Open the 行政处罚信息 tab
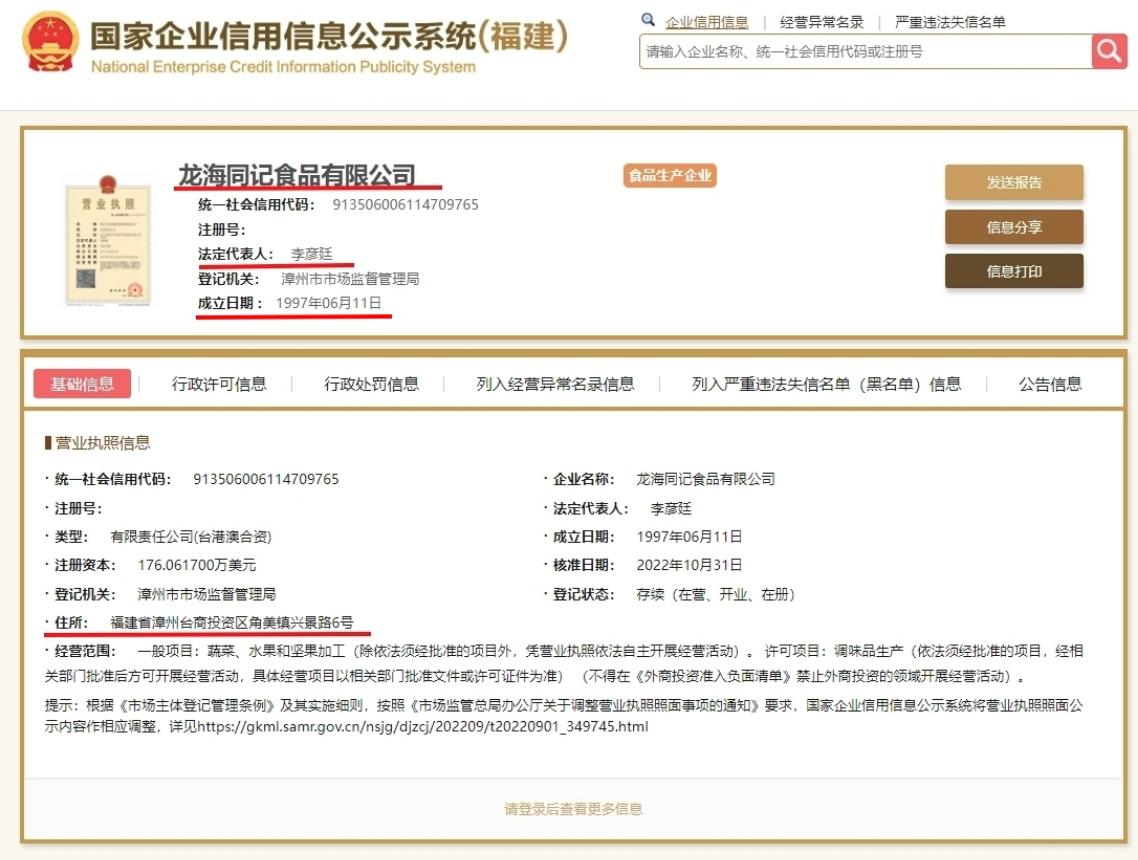 [x=371, y=384]
